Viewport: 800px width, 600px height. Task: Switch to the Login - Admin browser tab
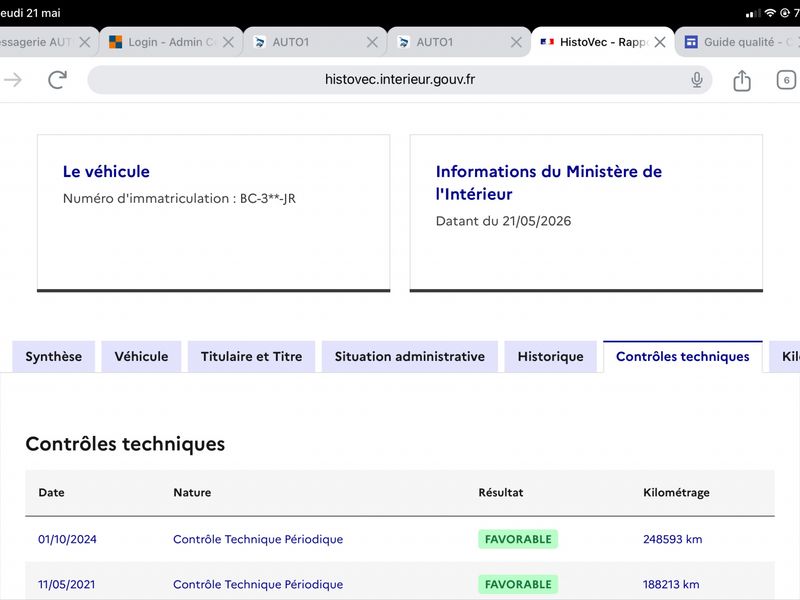point(164,42)
